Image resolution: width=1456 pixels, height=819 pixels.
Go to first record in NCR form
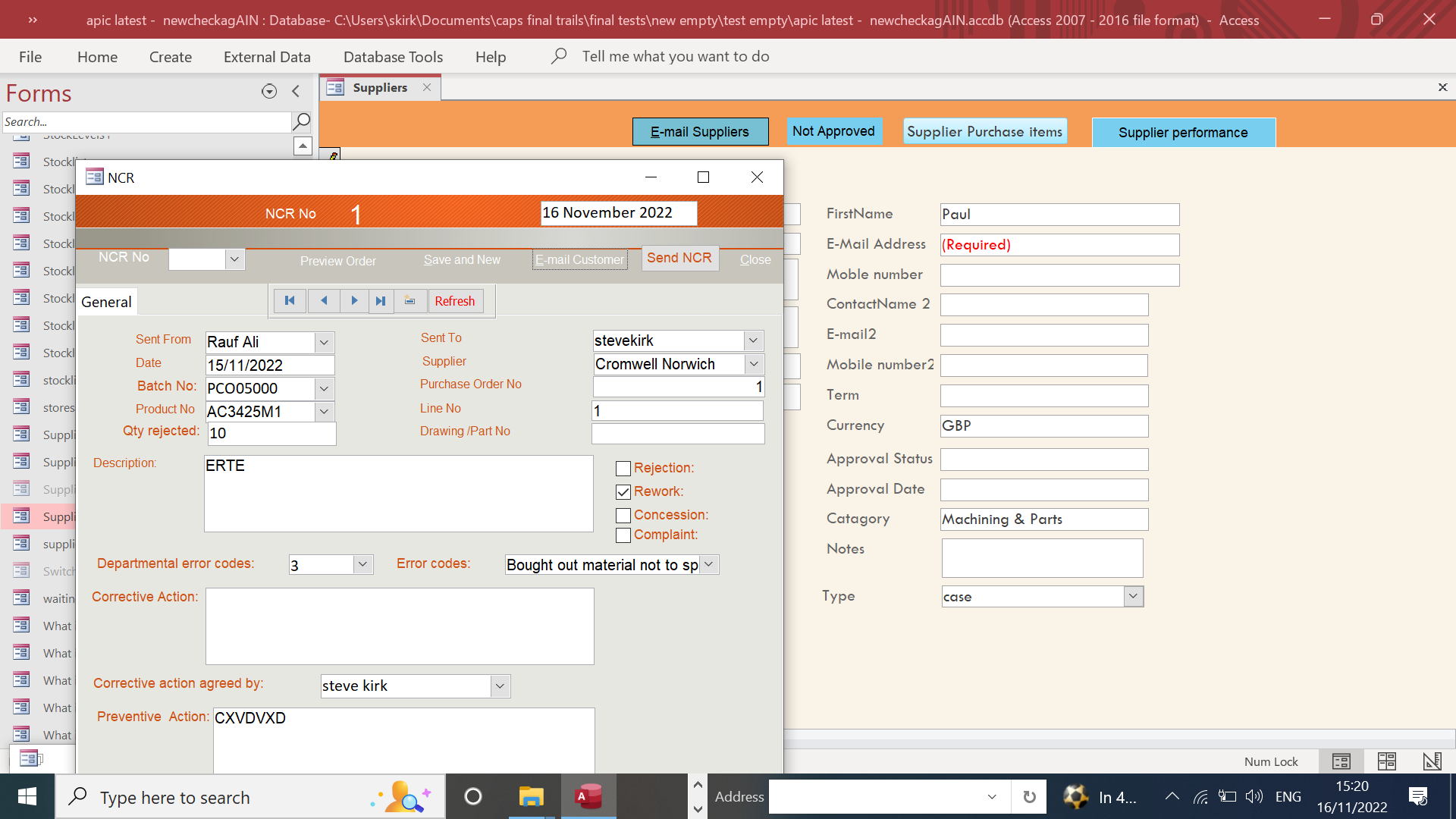click(x=290, y=301)
